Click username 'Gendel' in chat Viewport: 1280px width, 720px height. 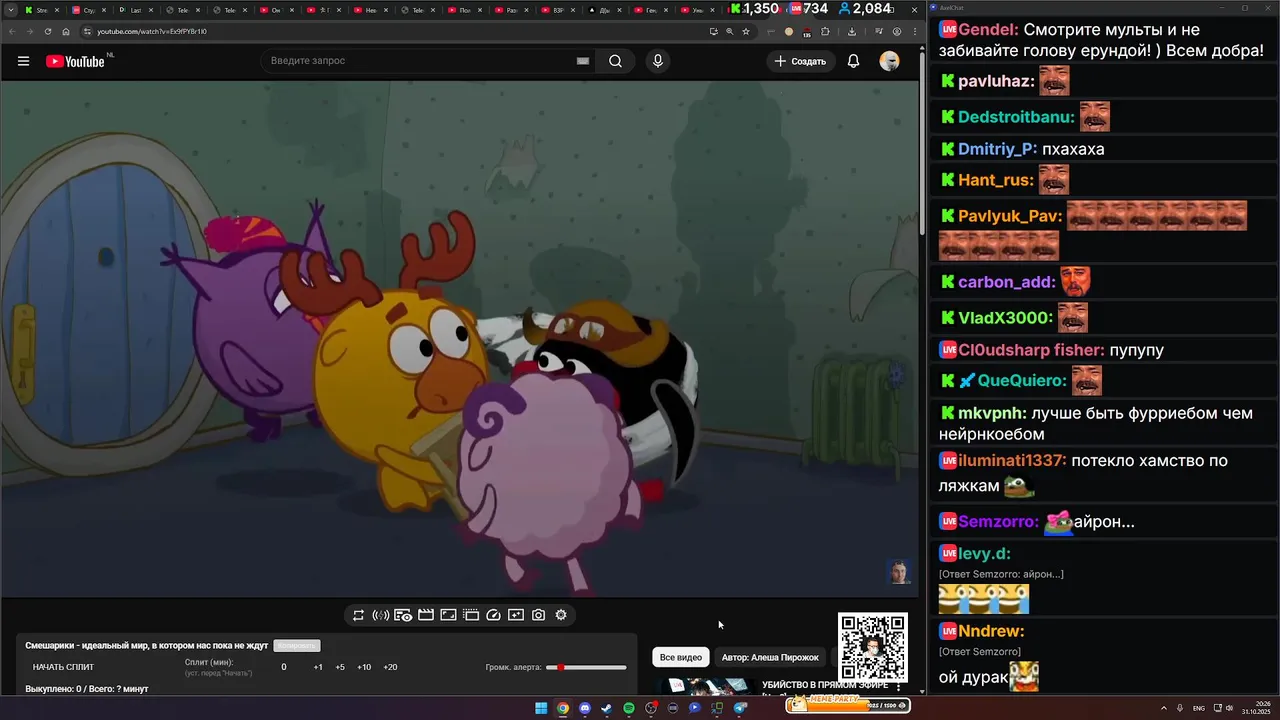988,30
